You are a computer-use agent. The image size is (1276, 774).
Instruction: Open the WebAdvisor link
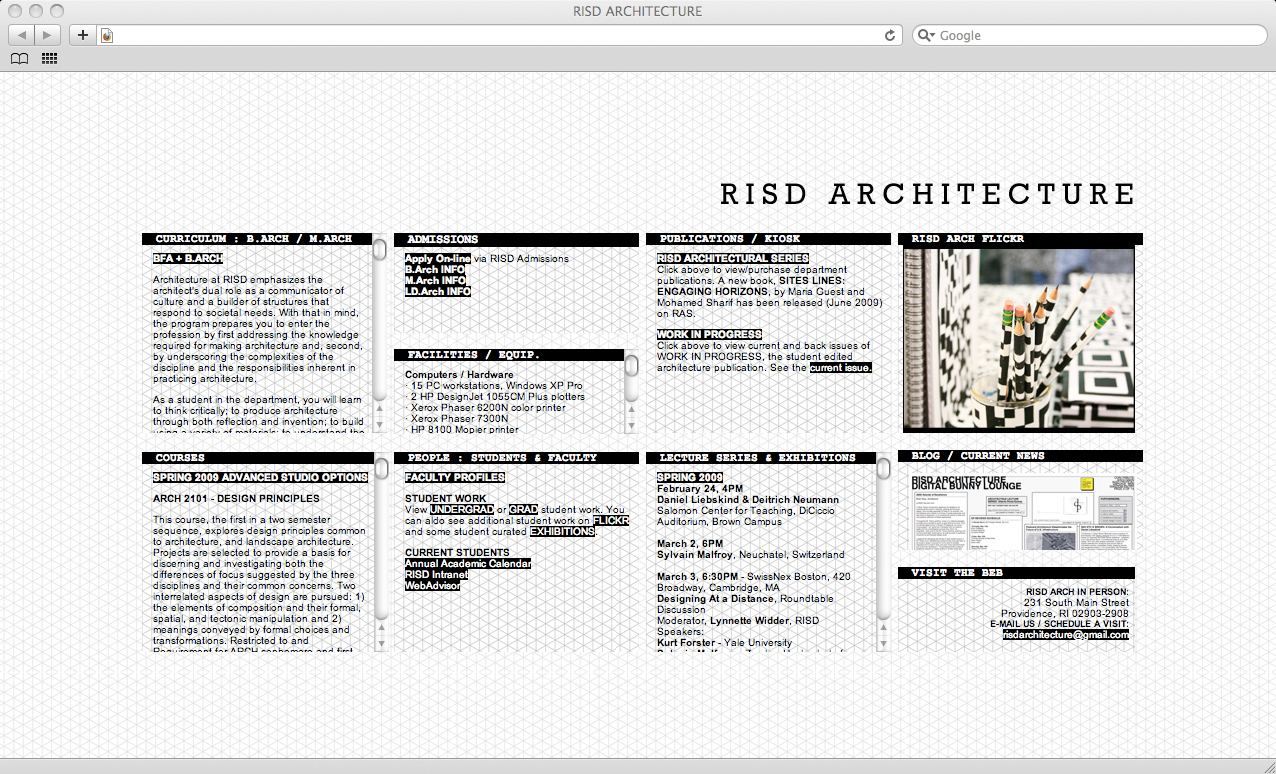click(433, 585)
